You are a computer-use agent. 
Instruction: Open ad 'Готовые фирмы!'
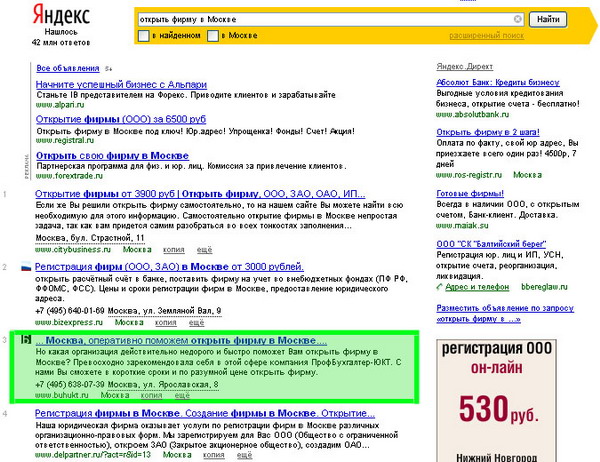point(470,193)
